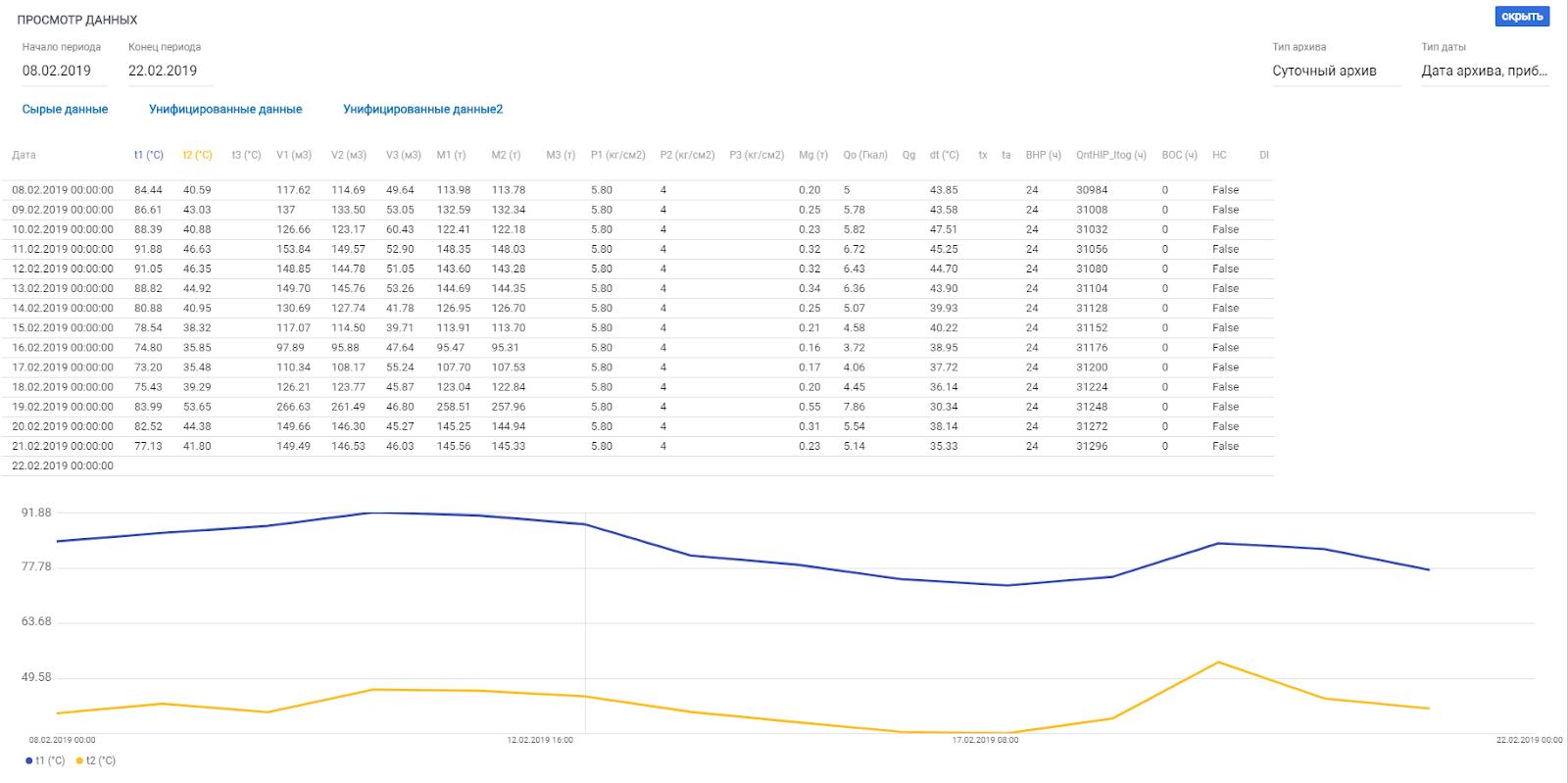The width and height of the screenshot is (1568, 783).
Task: Click the 12.02.2019 16:00 axis label
Action: 540,740
